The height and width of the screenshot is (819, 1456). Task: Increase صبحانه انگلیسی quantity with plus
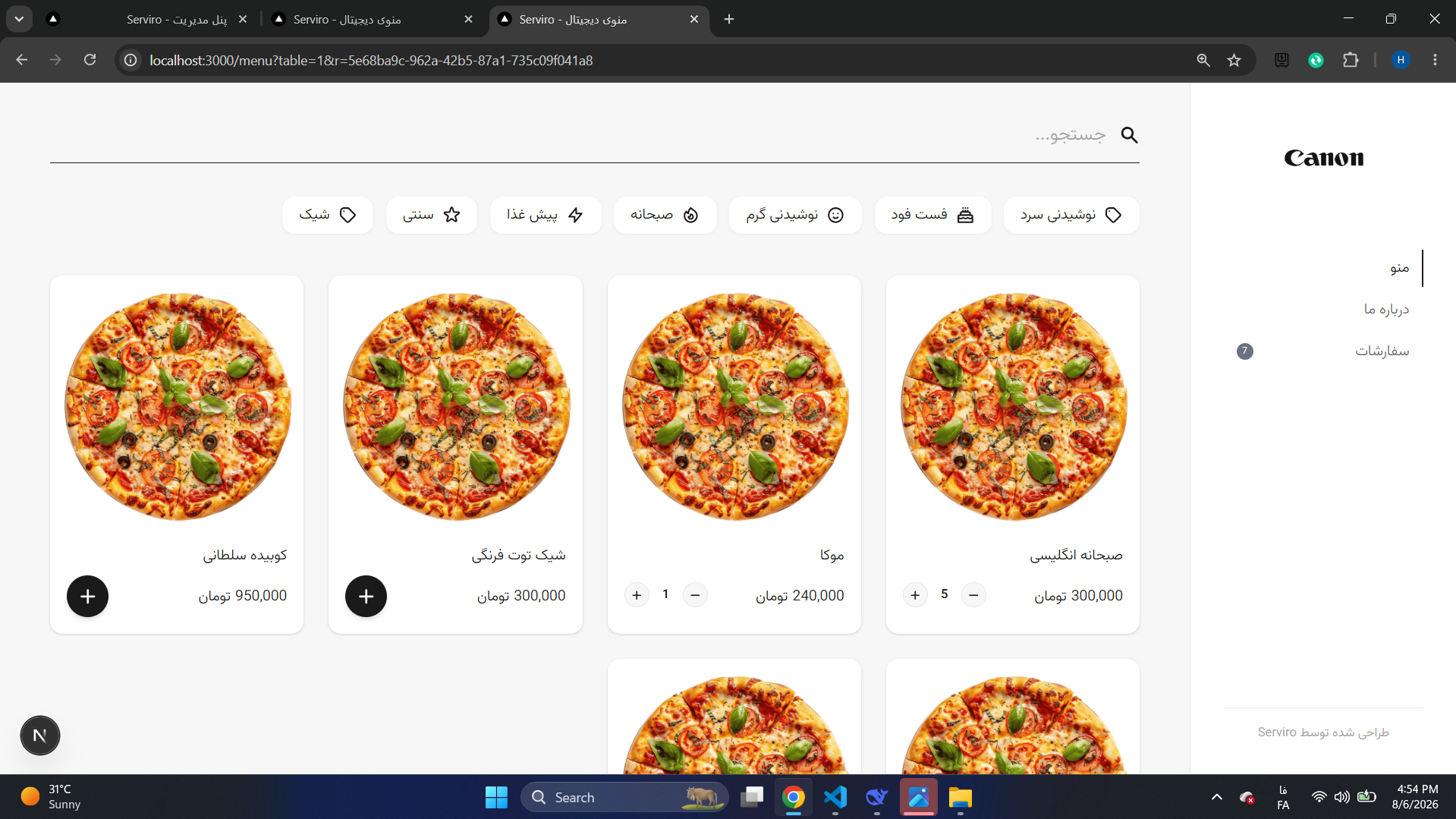pos(915,595)
